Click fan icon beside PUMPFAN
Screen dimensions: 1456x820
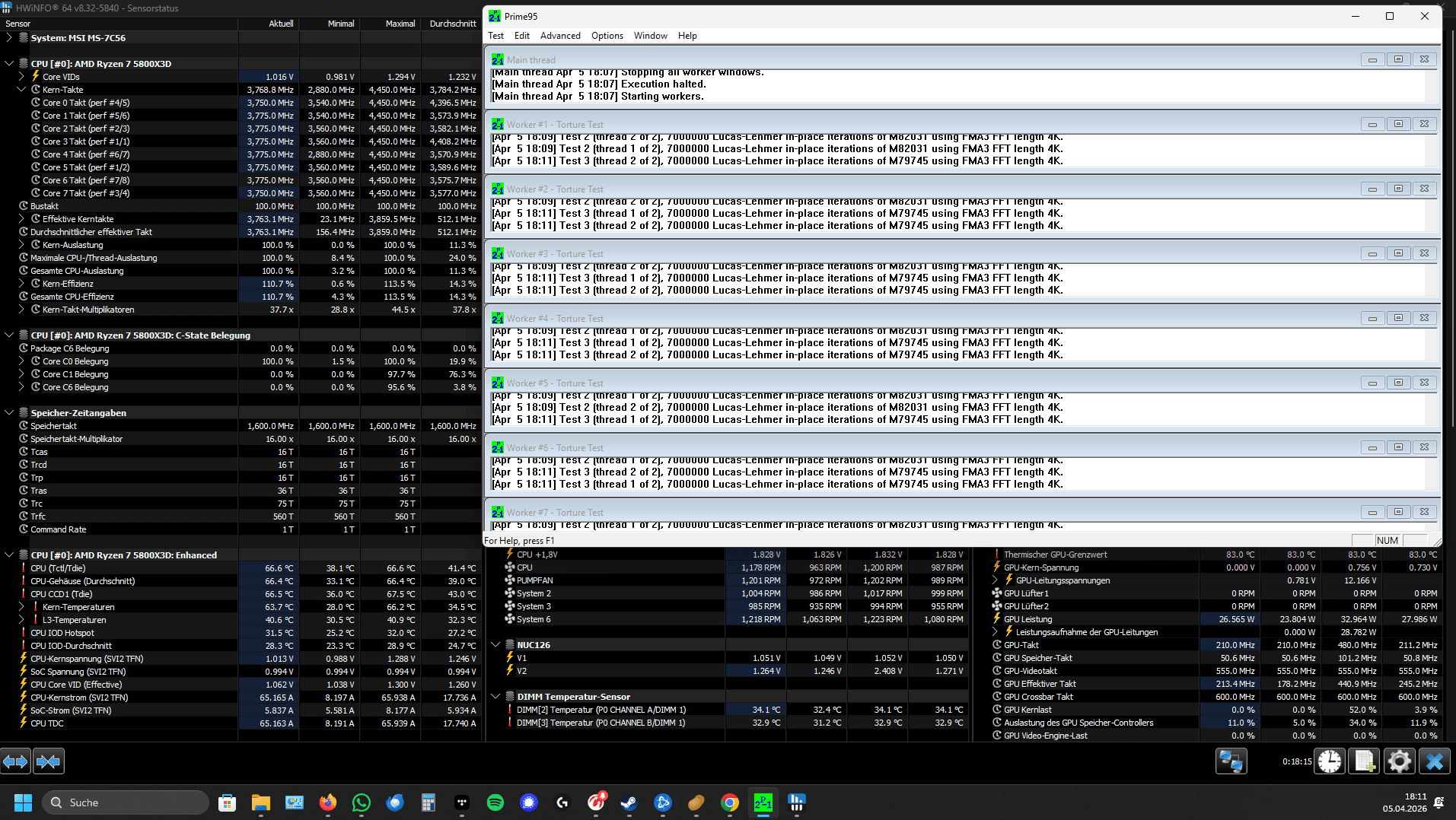510,580
